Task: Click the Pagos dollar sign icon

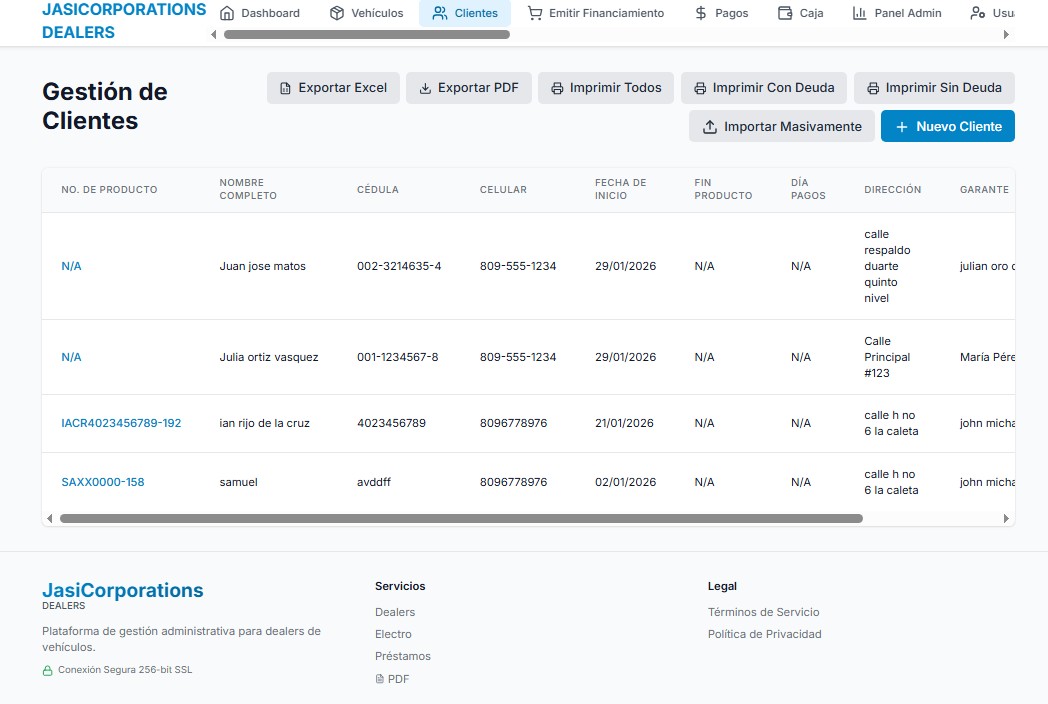Action: coord(701,14)
